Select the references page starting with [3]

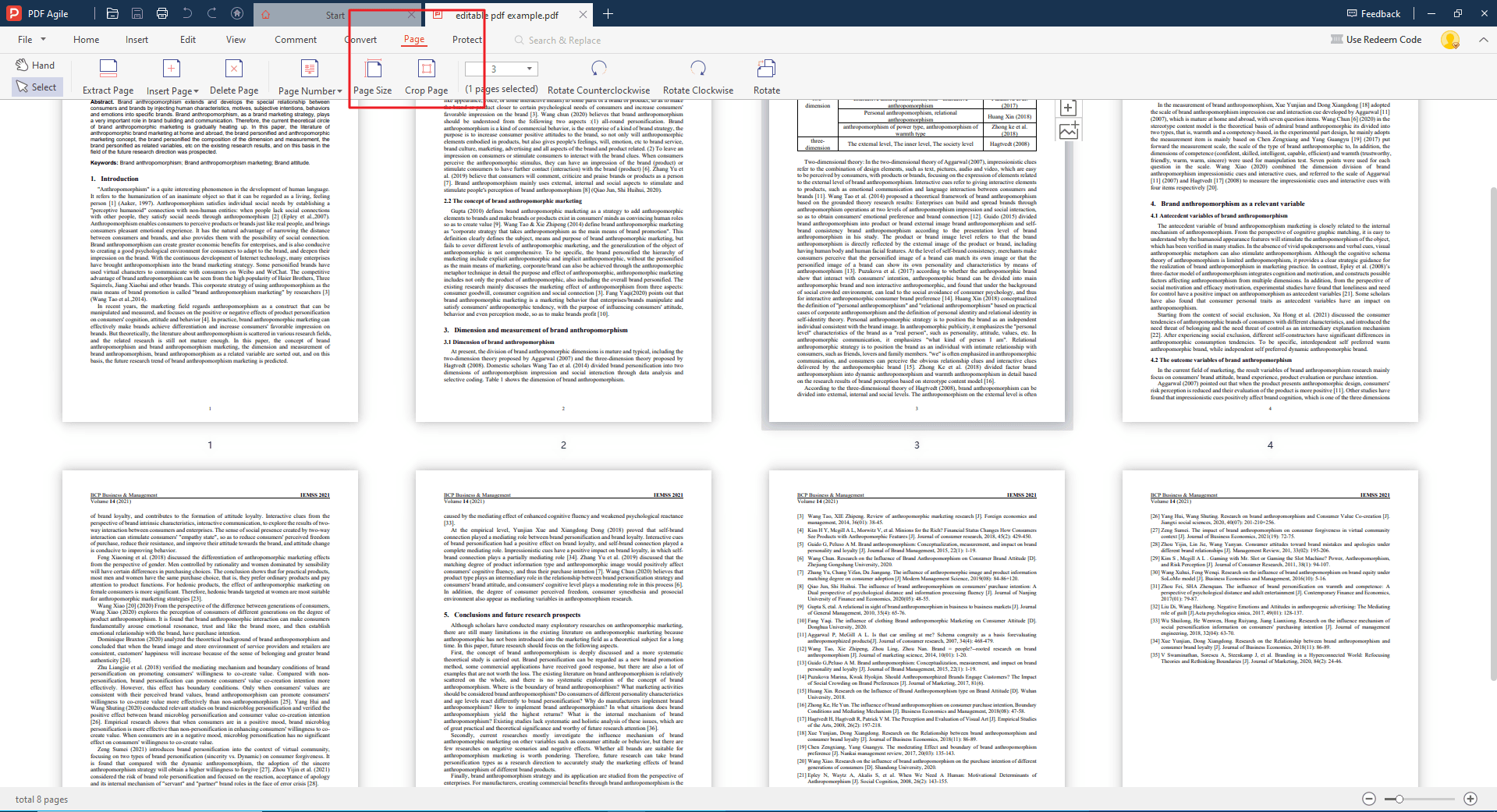pos(917,629)
